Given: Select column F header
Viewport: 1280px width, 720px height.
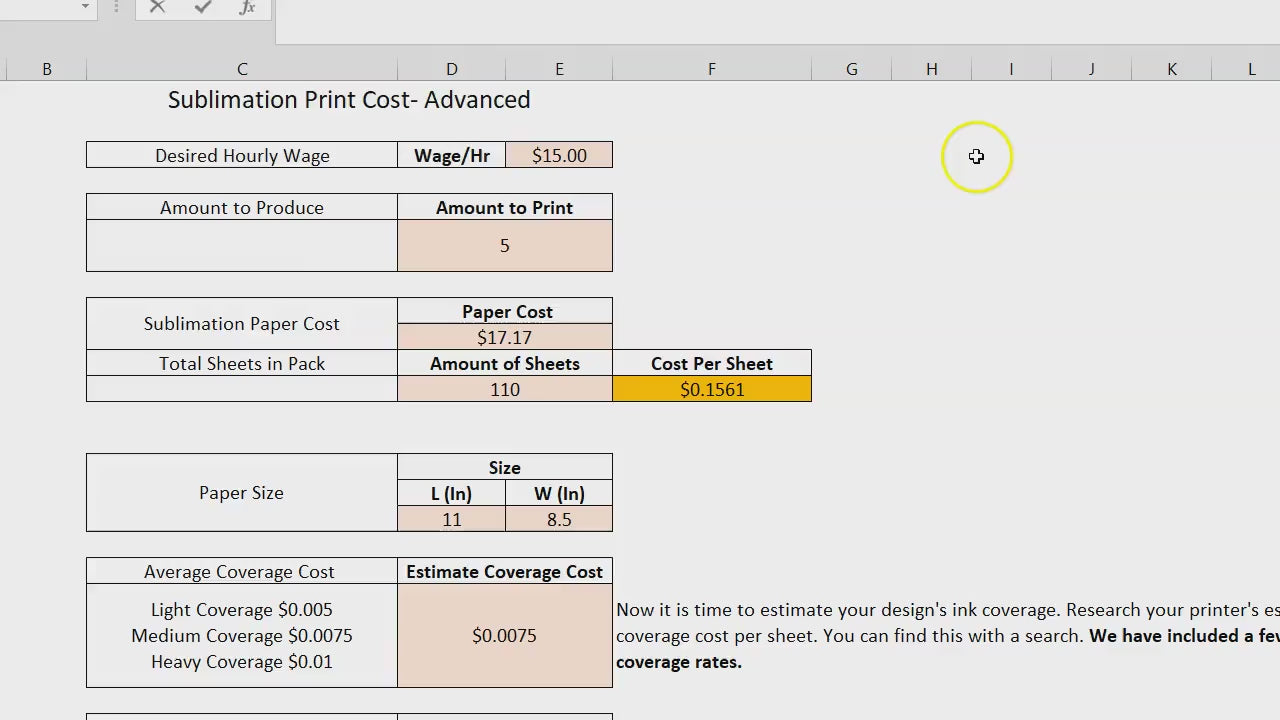Looking at the screenshot, I should click(x=712, y=69).
